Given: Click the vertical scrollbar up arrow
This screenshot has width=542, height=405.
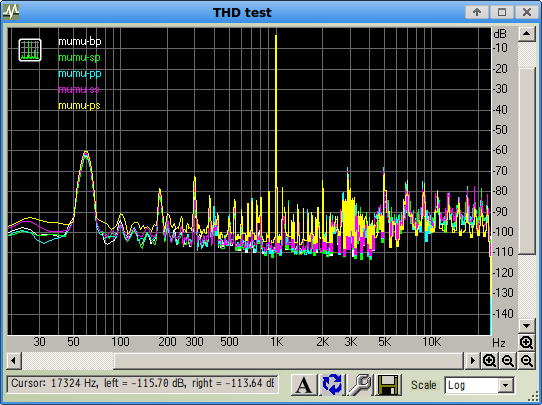Looking at the screenshot, I should click(x=526, y=34).
